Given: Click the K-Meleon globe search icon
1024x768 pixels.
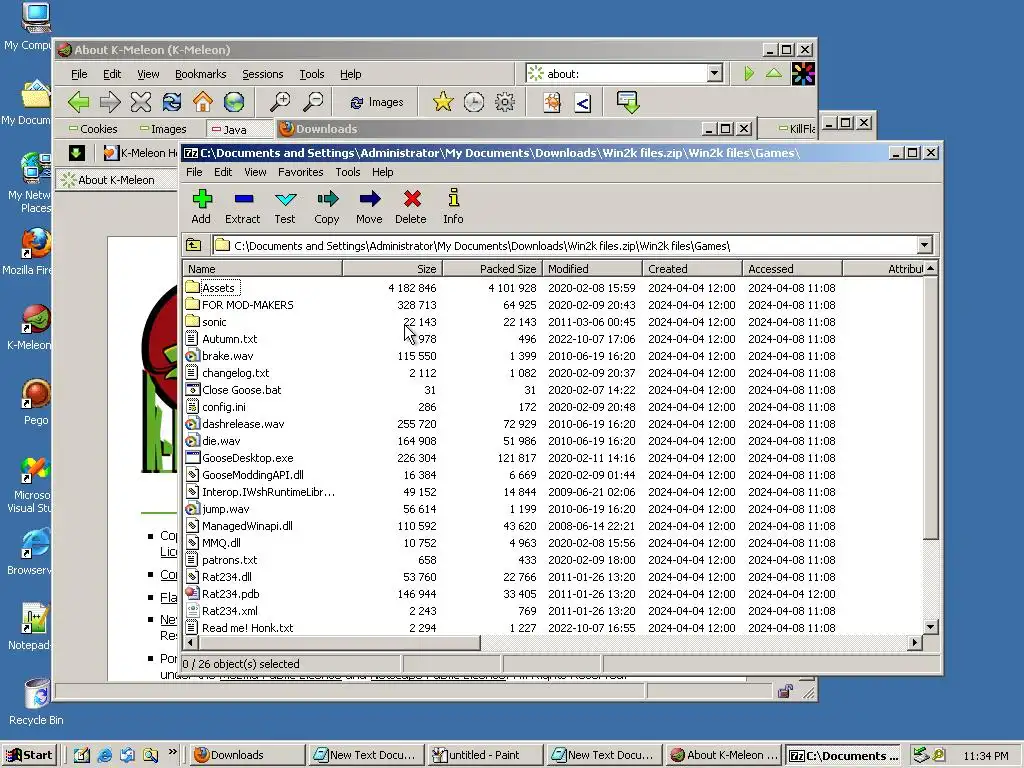Looking at the screenshot, I should (x=234, y=102).
